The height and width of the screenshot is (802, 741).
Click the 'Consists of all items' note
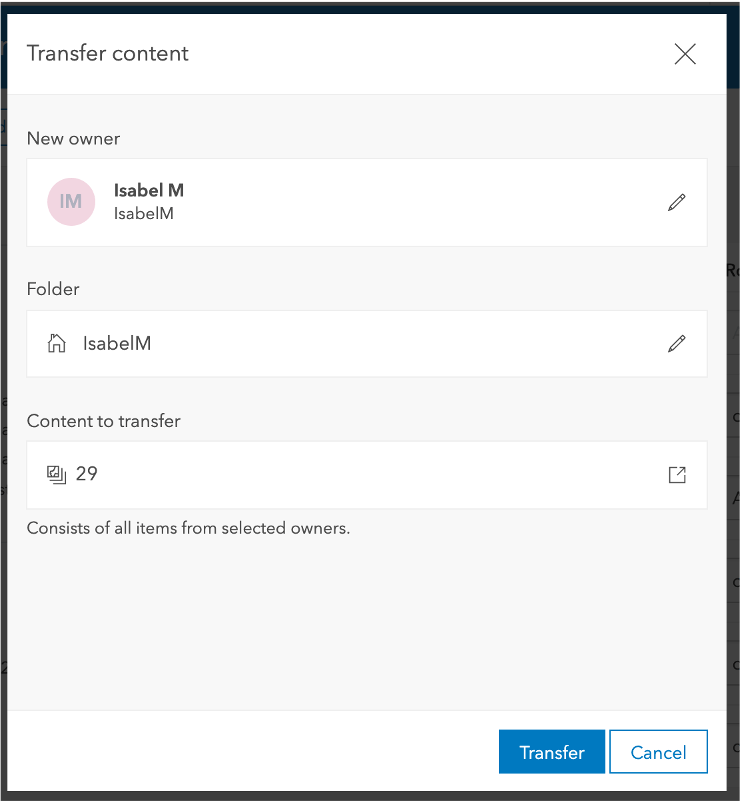(188, 528)
